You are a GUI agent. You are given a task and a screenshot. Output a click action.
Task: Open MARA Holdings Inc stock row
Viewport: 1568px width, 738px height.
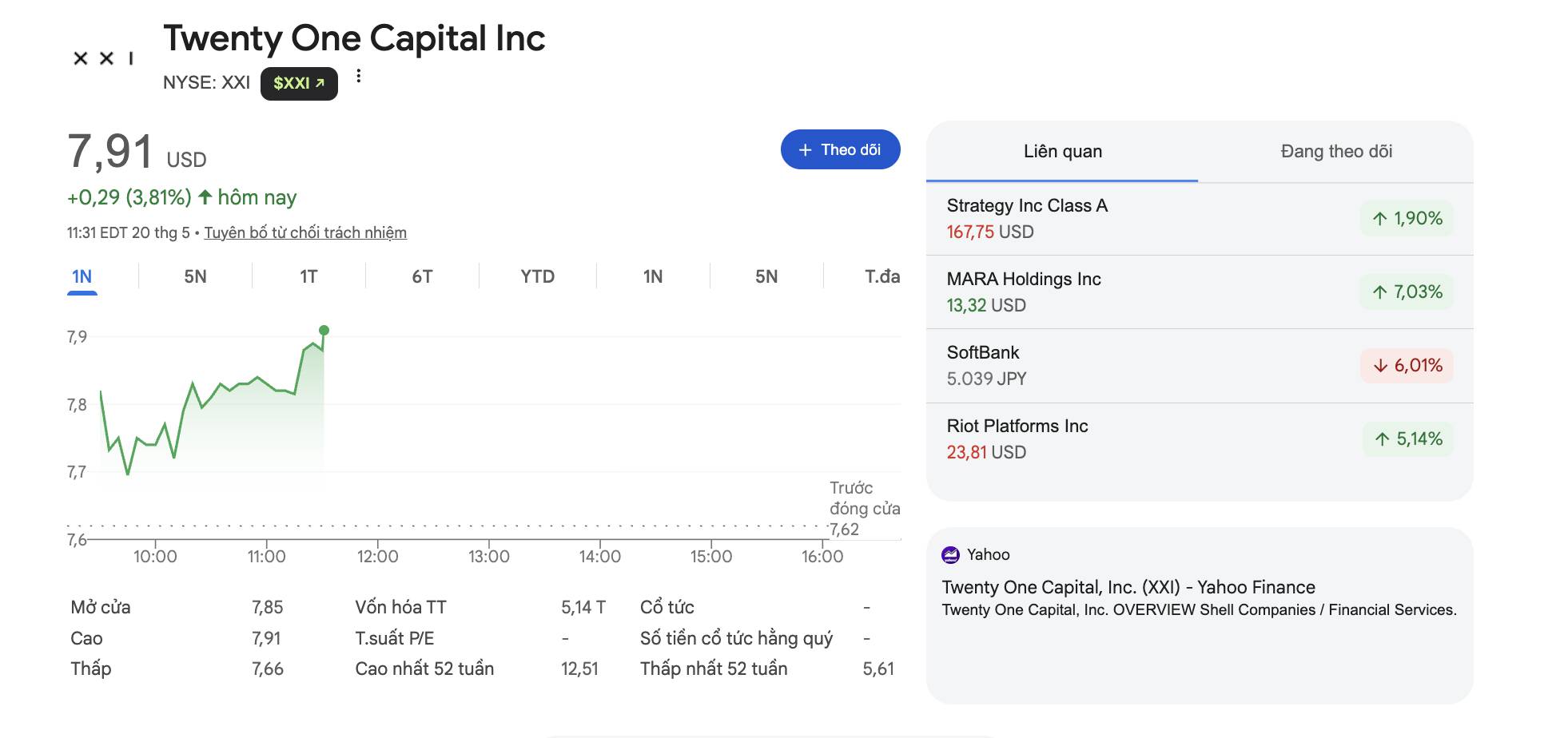tap(1200, 292)
